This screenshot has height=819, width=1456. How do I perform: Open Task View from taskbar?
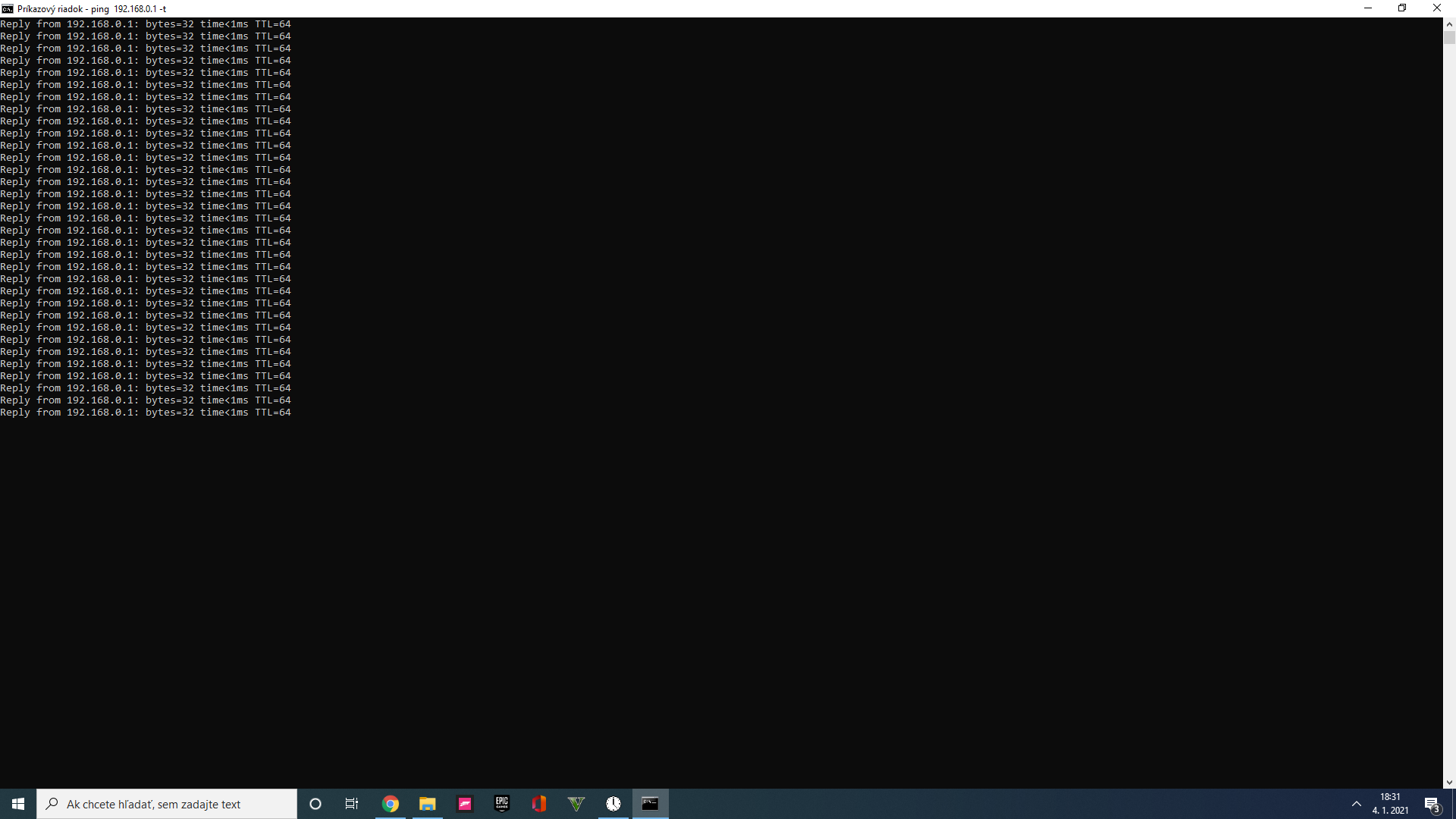click(352, 804)
